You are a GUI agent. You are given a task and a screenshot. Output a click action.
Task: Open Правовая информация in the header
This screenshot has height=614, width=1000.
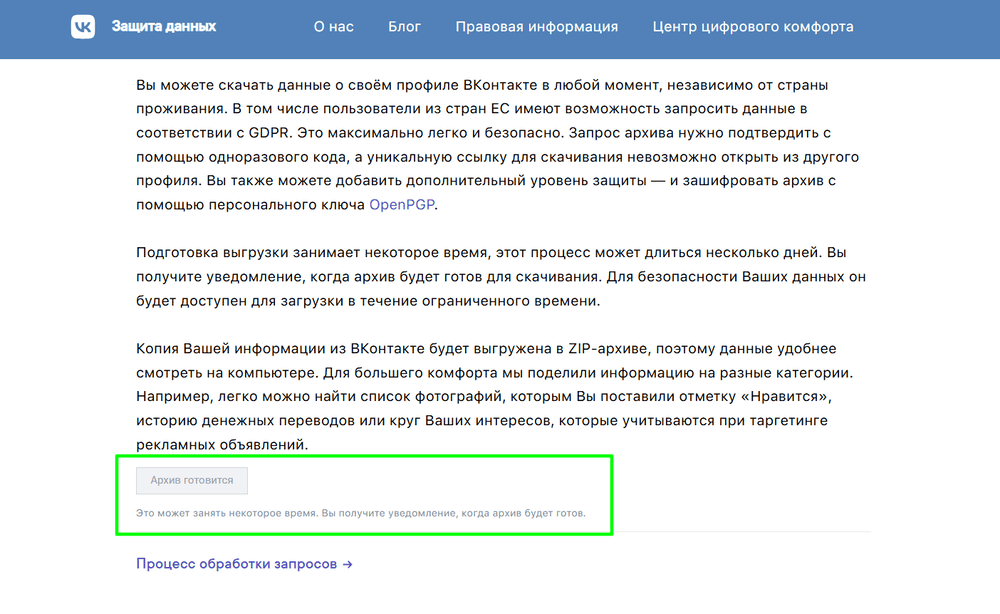point(536,27)
